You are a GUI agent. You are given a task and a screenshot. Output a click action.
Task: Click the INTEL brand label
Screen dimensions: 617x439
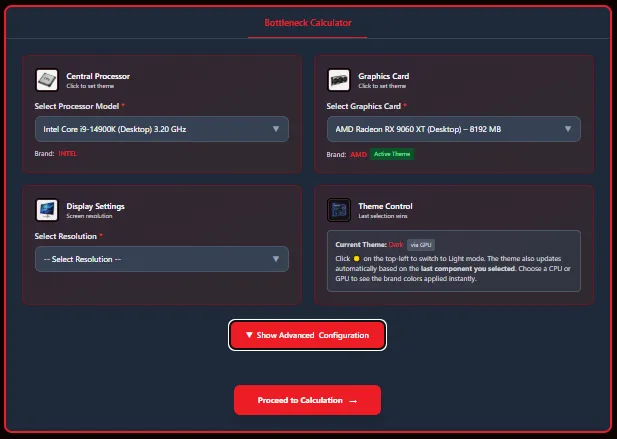[x=67, y=153]
